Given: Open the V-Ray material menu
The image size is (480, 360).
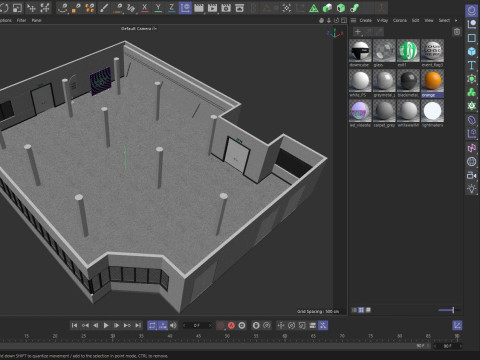Looking at the screenshot, I should tap(382, 20).
